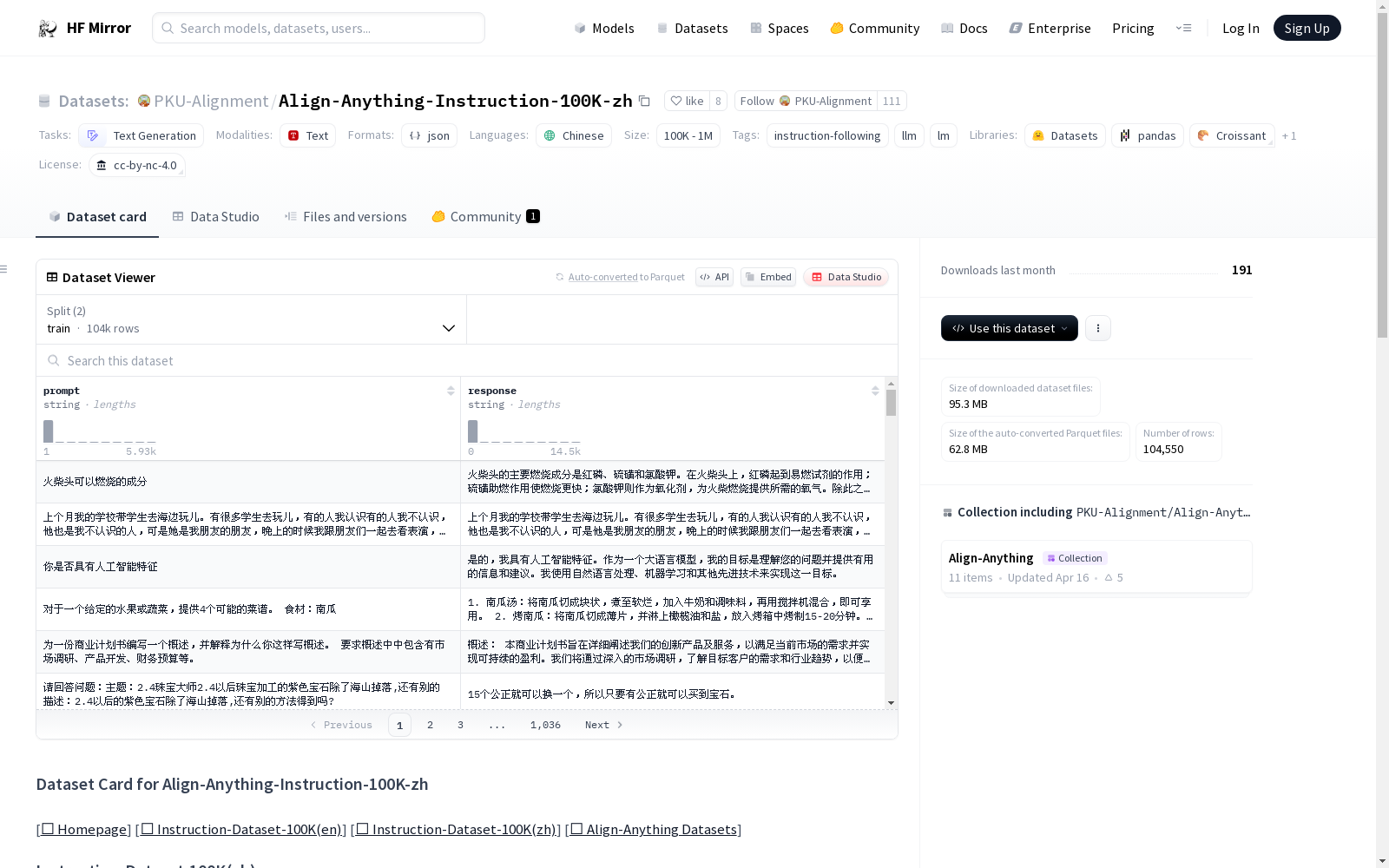1389x868 pixels.
Task: Open the expanded navigation menu icon
Action: 1183,28
